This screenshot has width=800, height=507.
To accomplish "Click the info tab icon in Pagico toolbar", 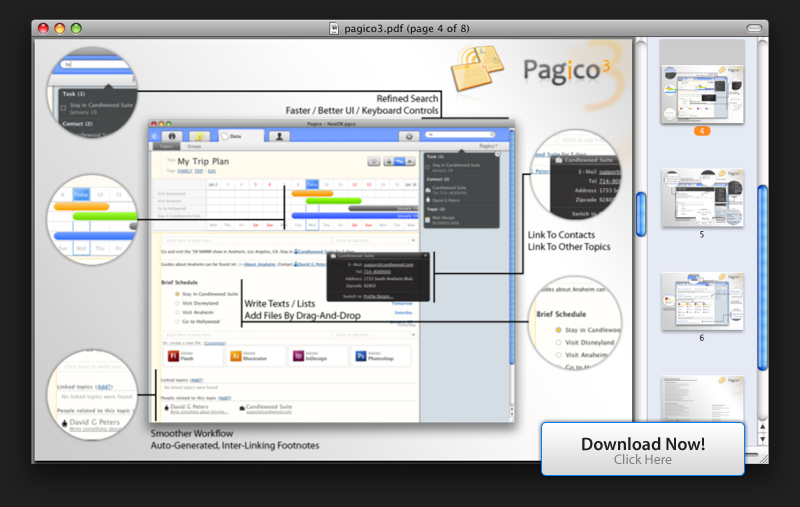I will [172, 136].
